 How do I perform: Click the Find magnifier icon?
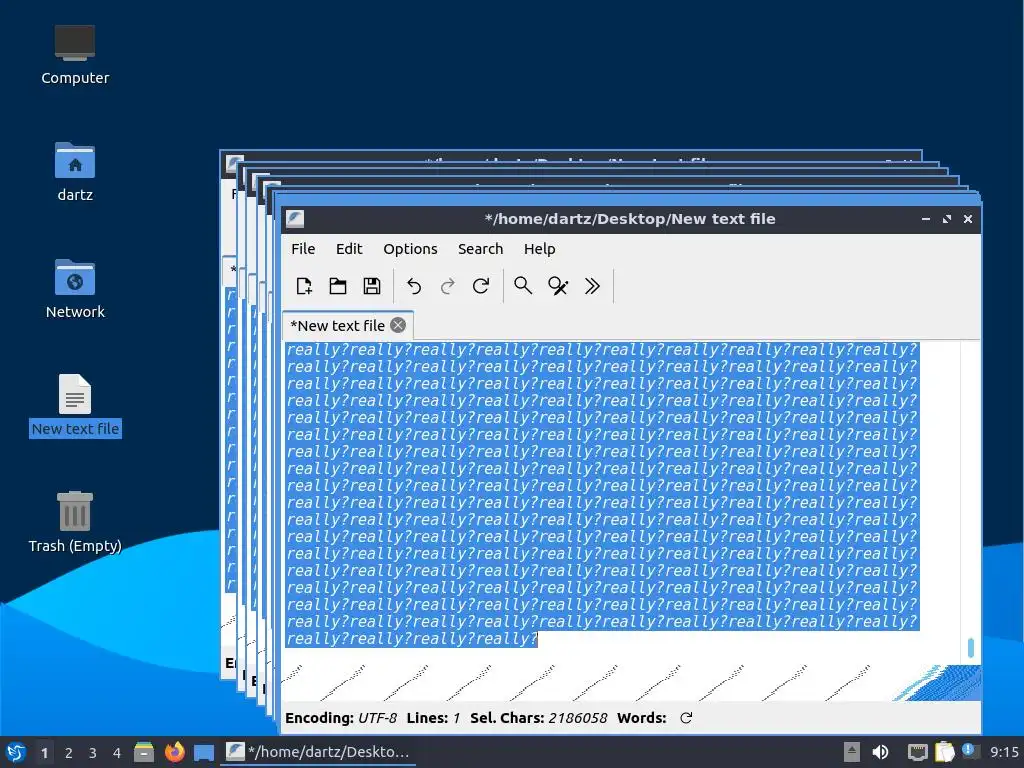[x=522, y=286]
